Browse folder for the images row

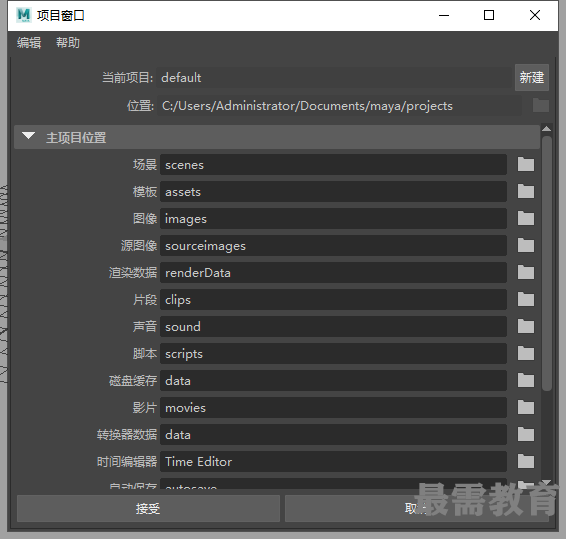click(526, 218)
